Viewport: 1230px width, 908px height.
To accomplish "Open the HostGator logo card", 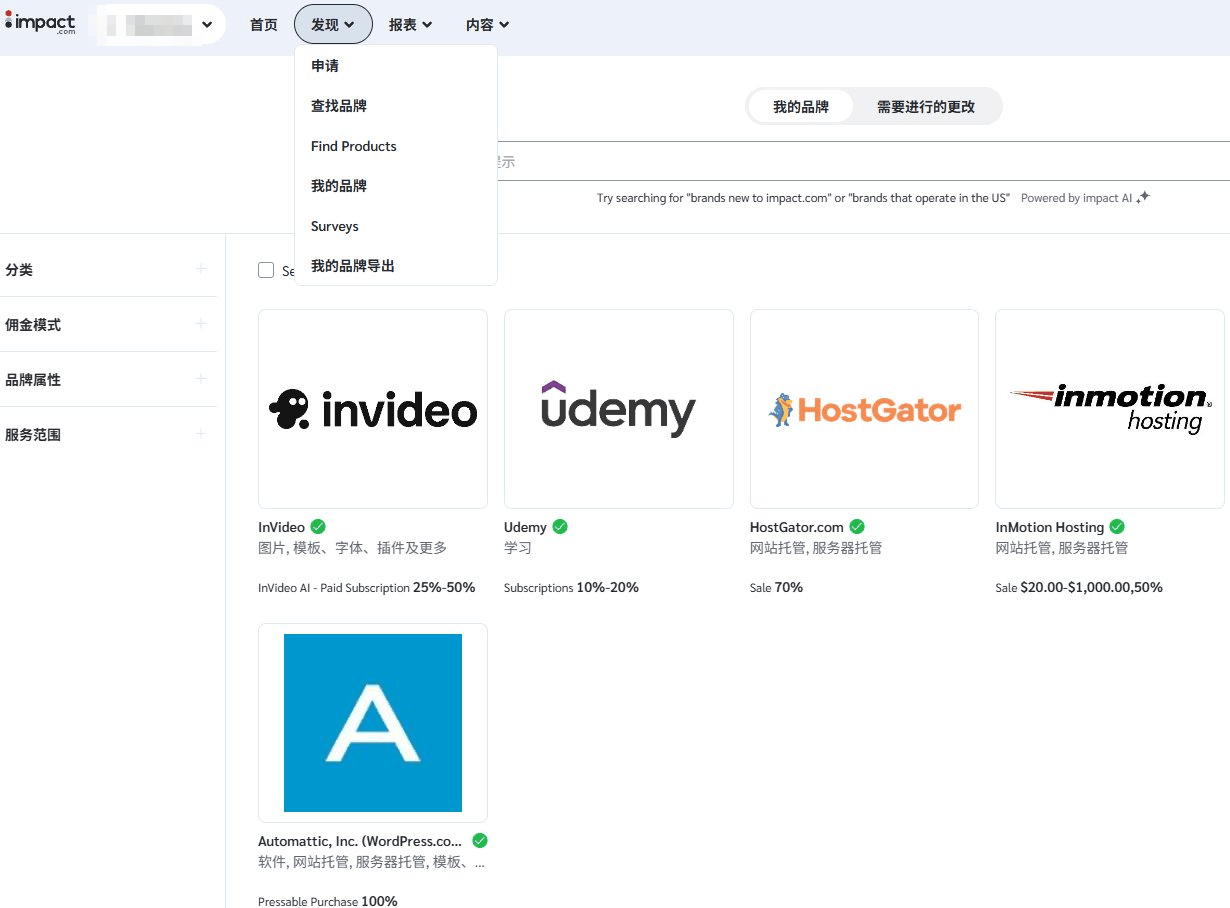I will [x=864, y=409].
